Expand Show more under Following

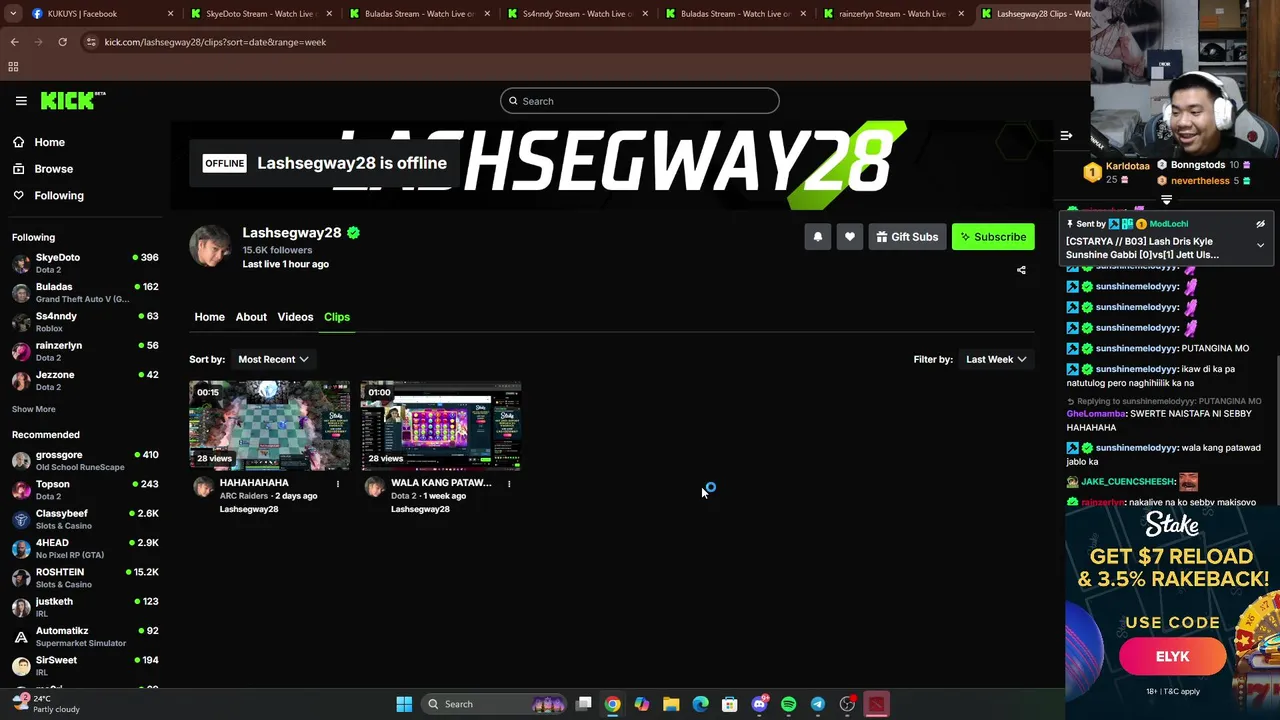[33, 409]
